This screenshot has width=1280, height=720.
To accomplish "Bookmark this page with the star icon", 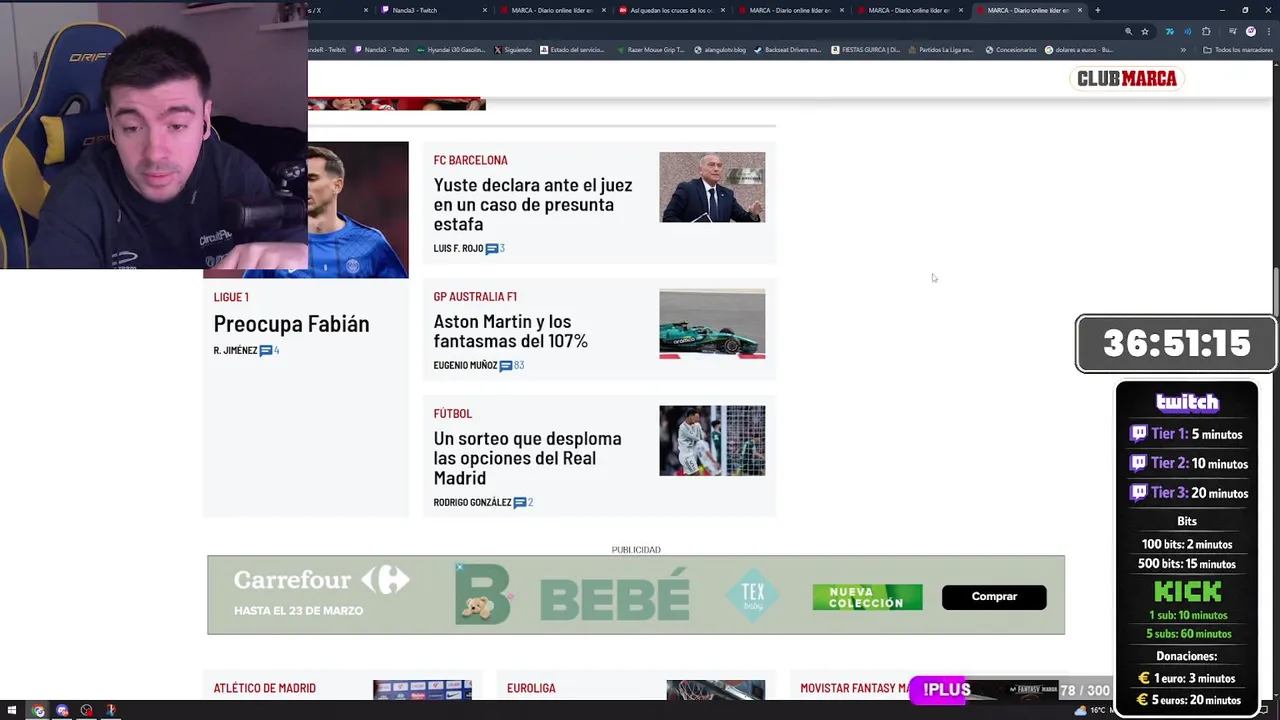I will click(x=1145, y=31).
